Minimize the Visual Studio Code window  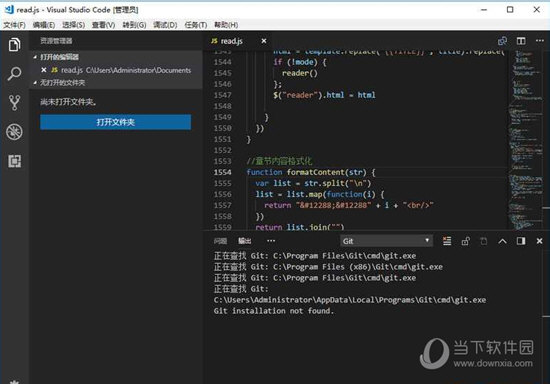pos(484,9)
